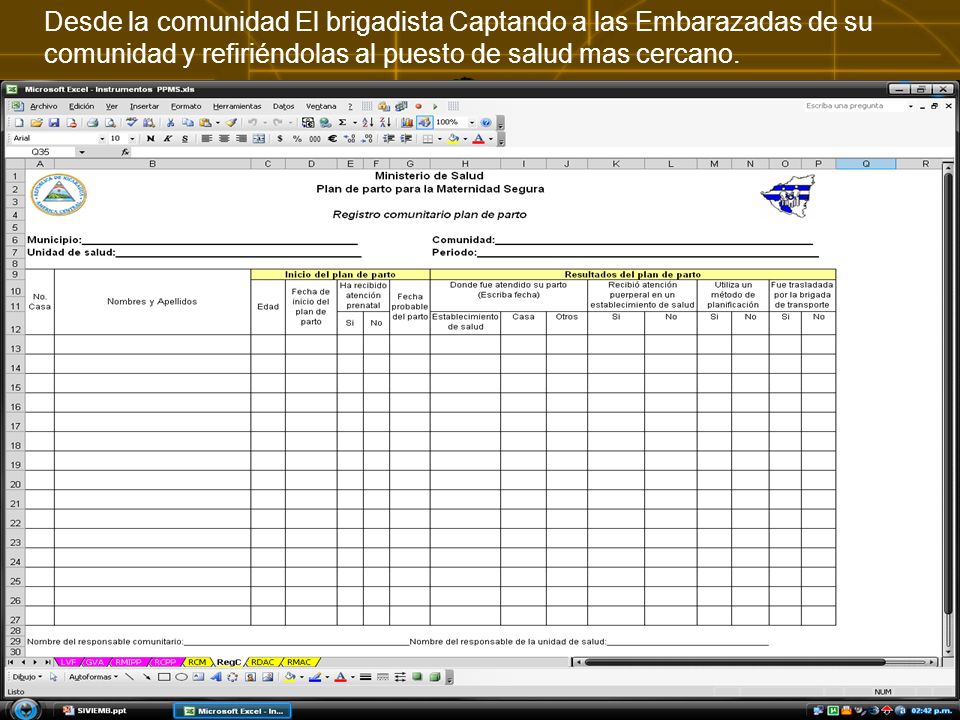960x720 pixels.
Task: Run the spelling check icon
Action: pyautogui.click(x=132, y=122)
